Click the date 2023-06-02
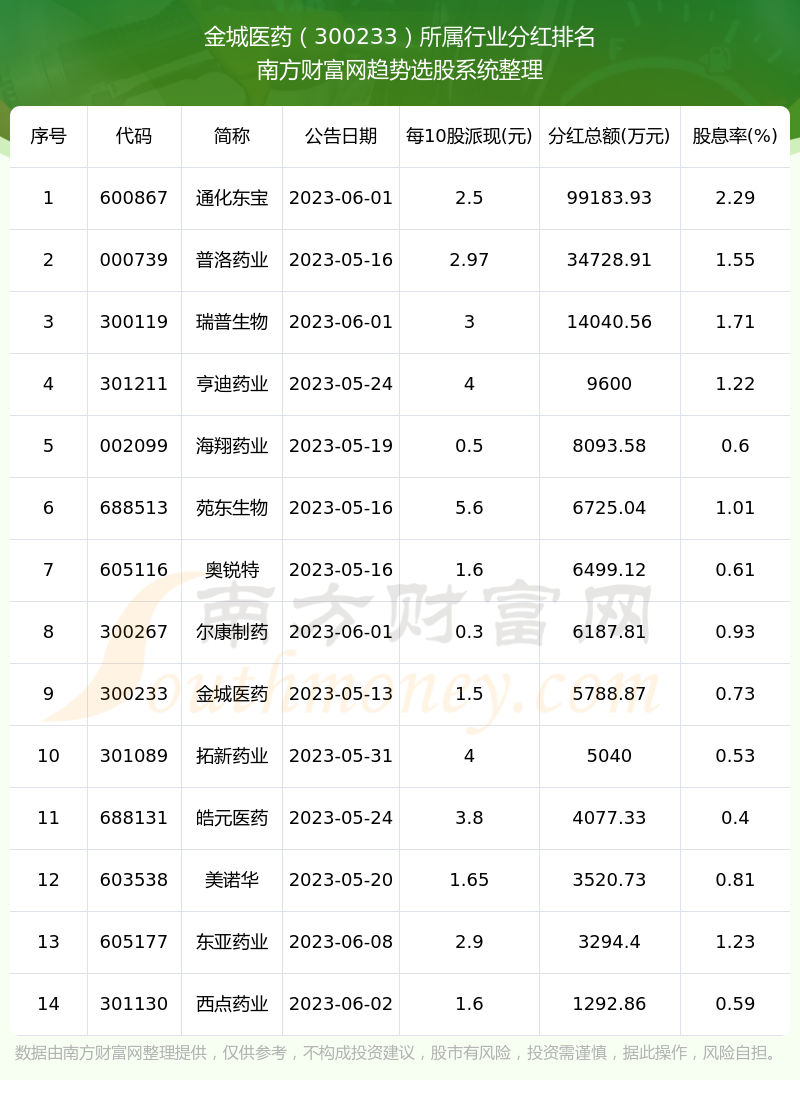 [341, 1003]
